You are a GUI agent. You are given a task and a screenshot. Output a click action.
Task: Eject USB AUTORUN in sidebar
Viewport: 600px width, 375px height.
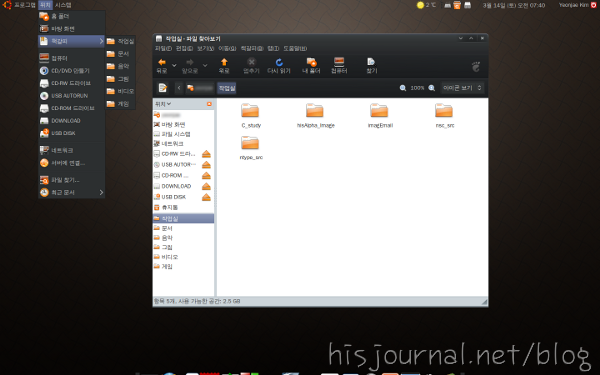206,165
